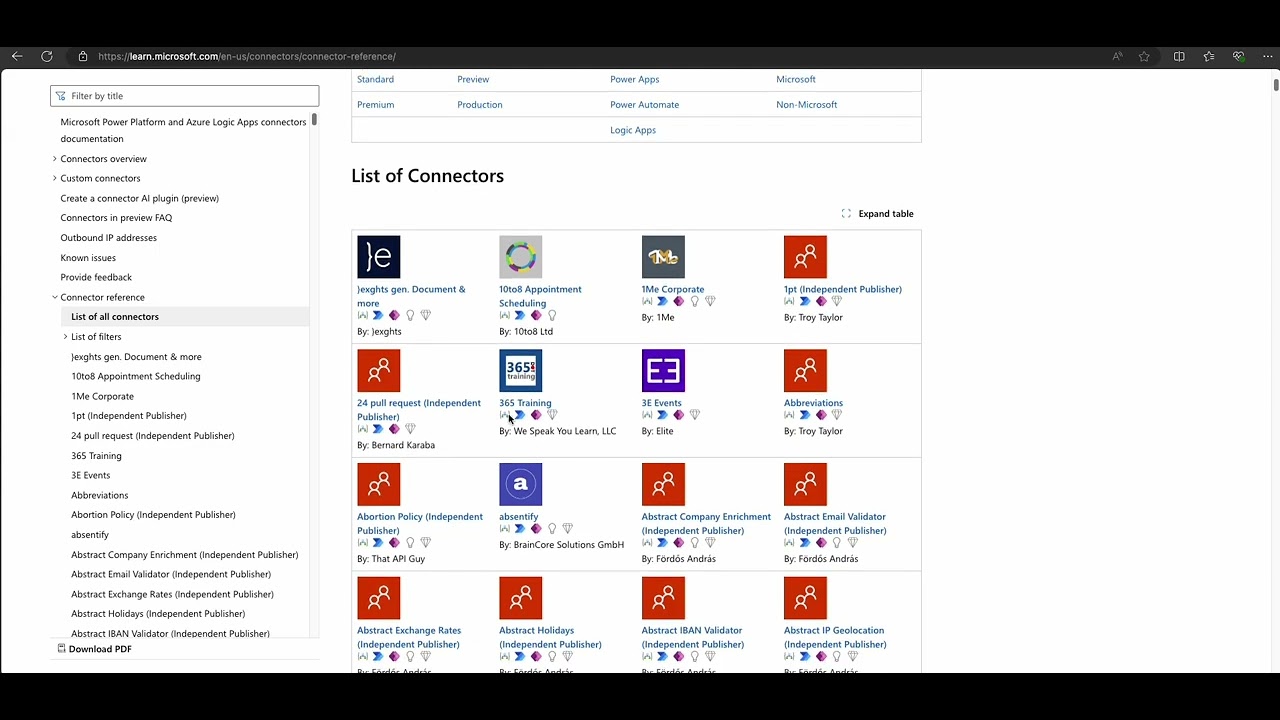Open the 1Me Corporate connector logo

click(x=663, y=257)
